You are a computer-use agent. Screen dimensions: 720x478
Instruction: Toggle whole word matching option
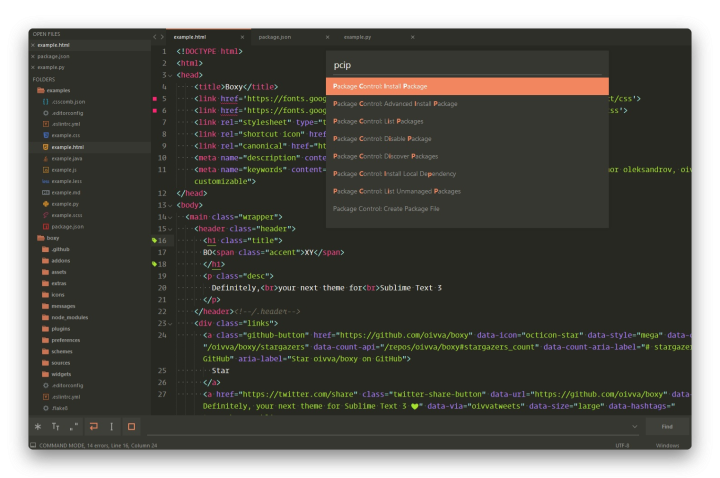(75, 426)
